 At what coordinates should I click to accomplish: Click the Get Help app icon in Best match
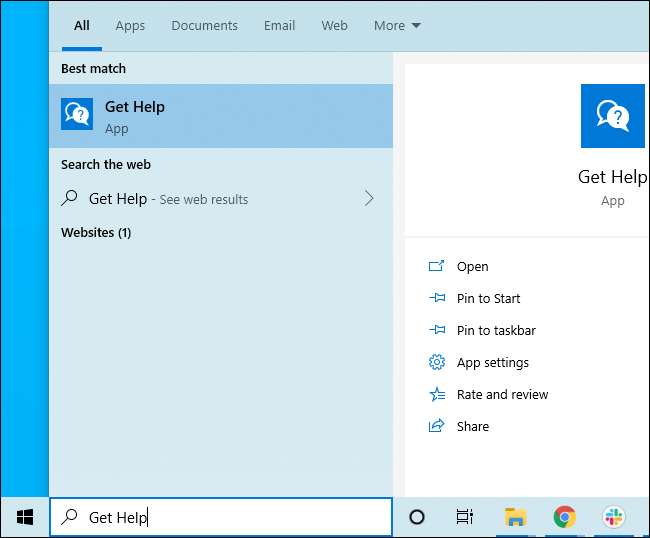point(77,114)
